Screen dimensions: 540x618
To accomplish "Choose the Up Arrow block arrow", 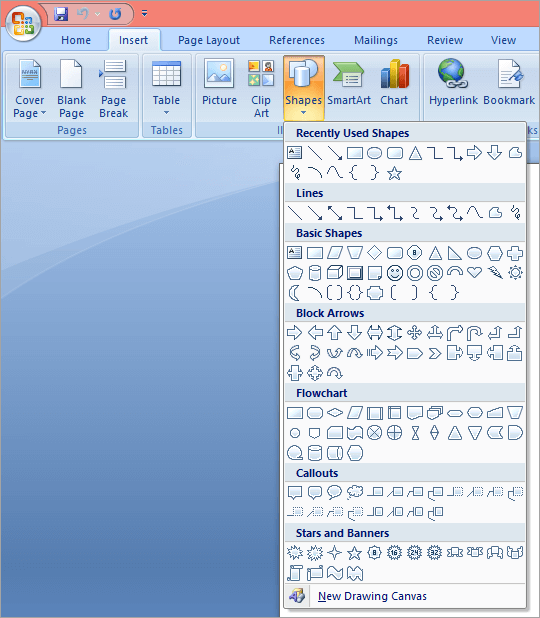I will click(335, 333).
